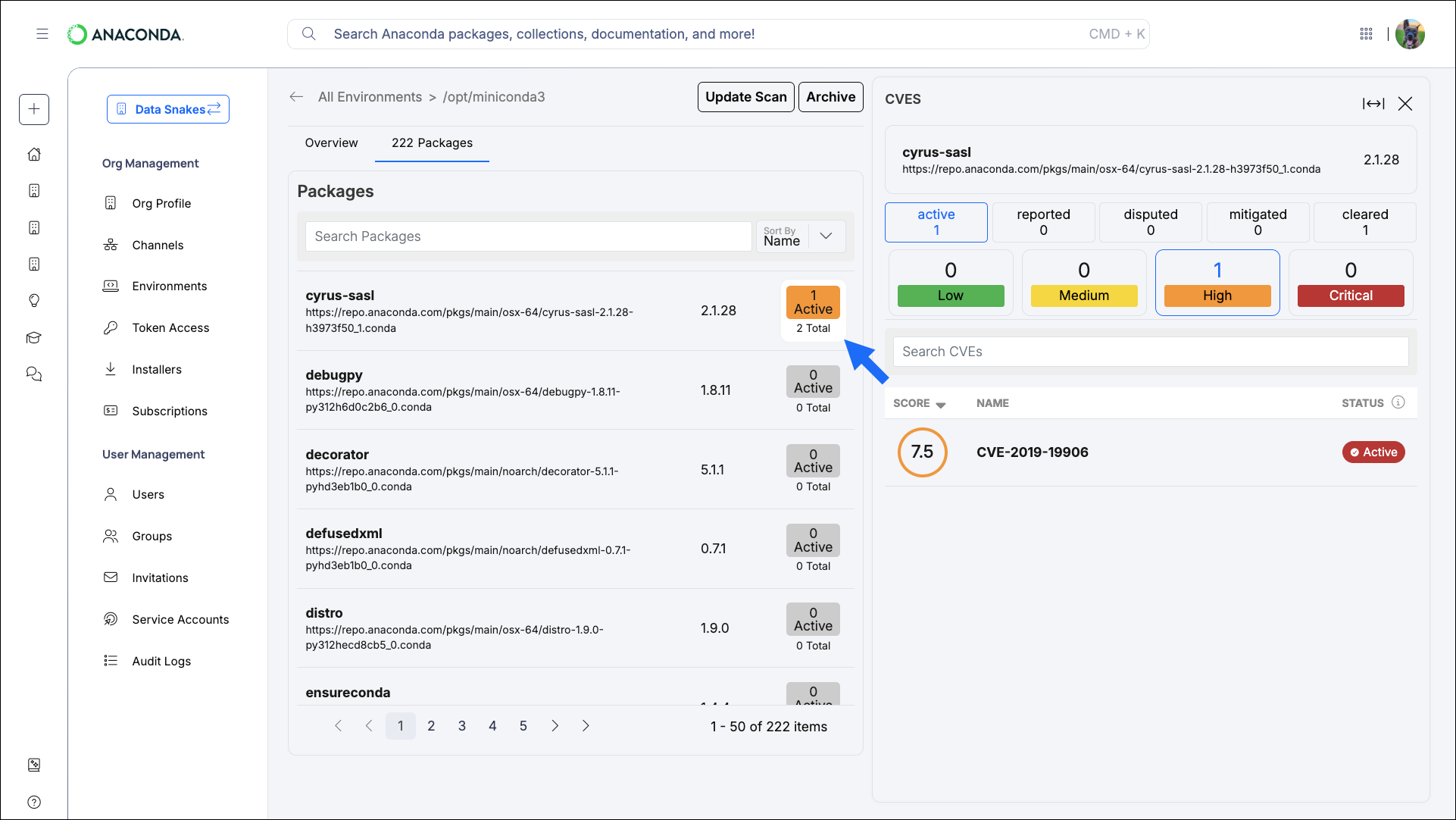
Task: Open the Data Snakes organization switcher
Action: (x=167, y=109)
